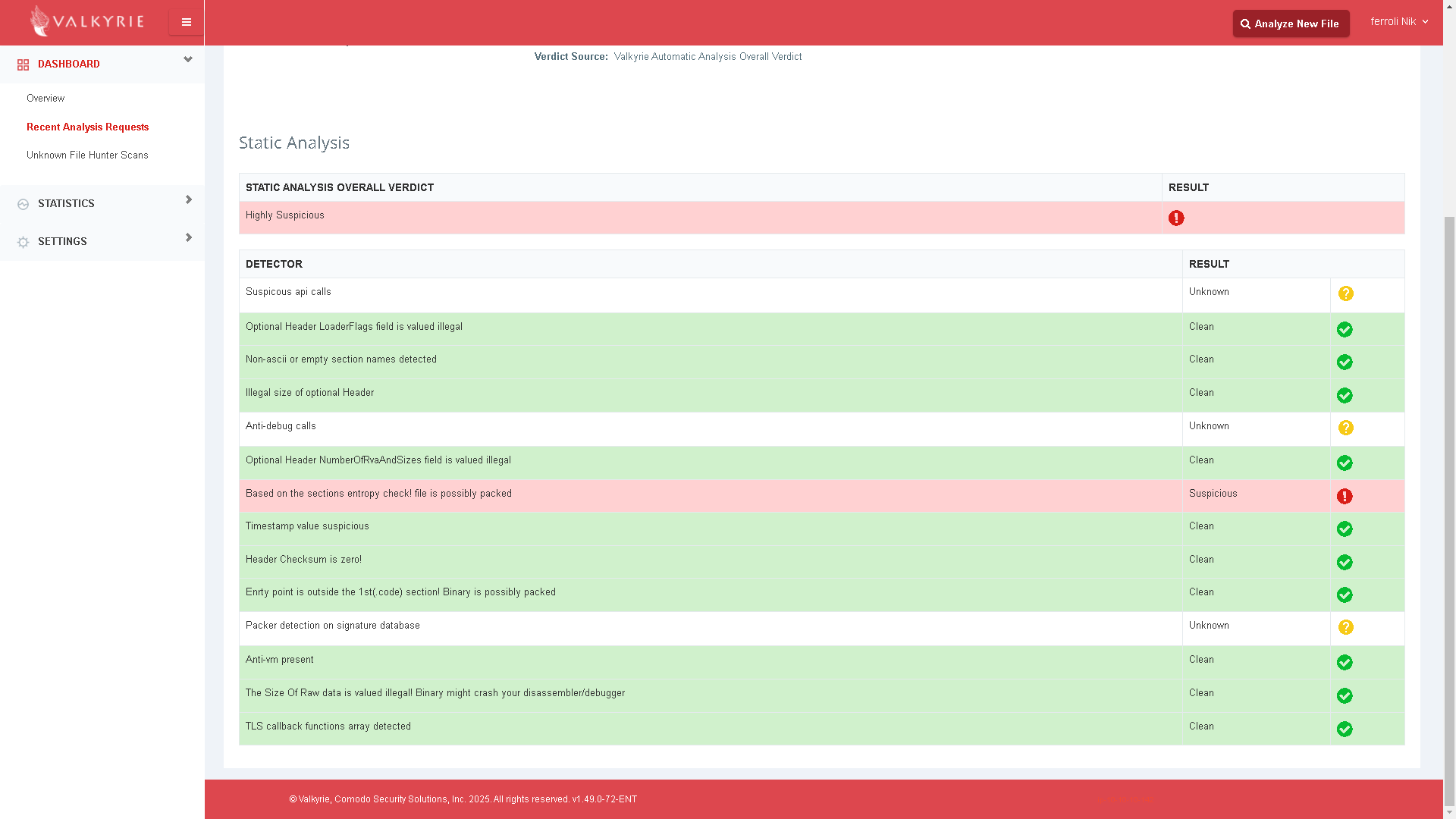Click the Valkyrie logo
The image size is (1456, 819).
click(x=86, y=21)
